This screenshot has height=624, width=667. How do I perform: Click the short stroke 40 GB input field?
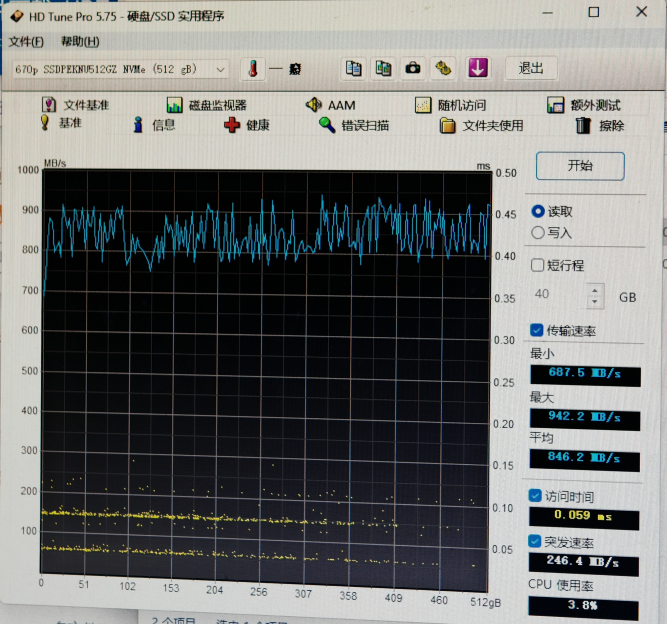pos(560,295)
